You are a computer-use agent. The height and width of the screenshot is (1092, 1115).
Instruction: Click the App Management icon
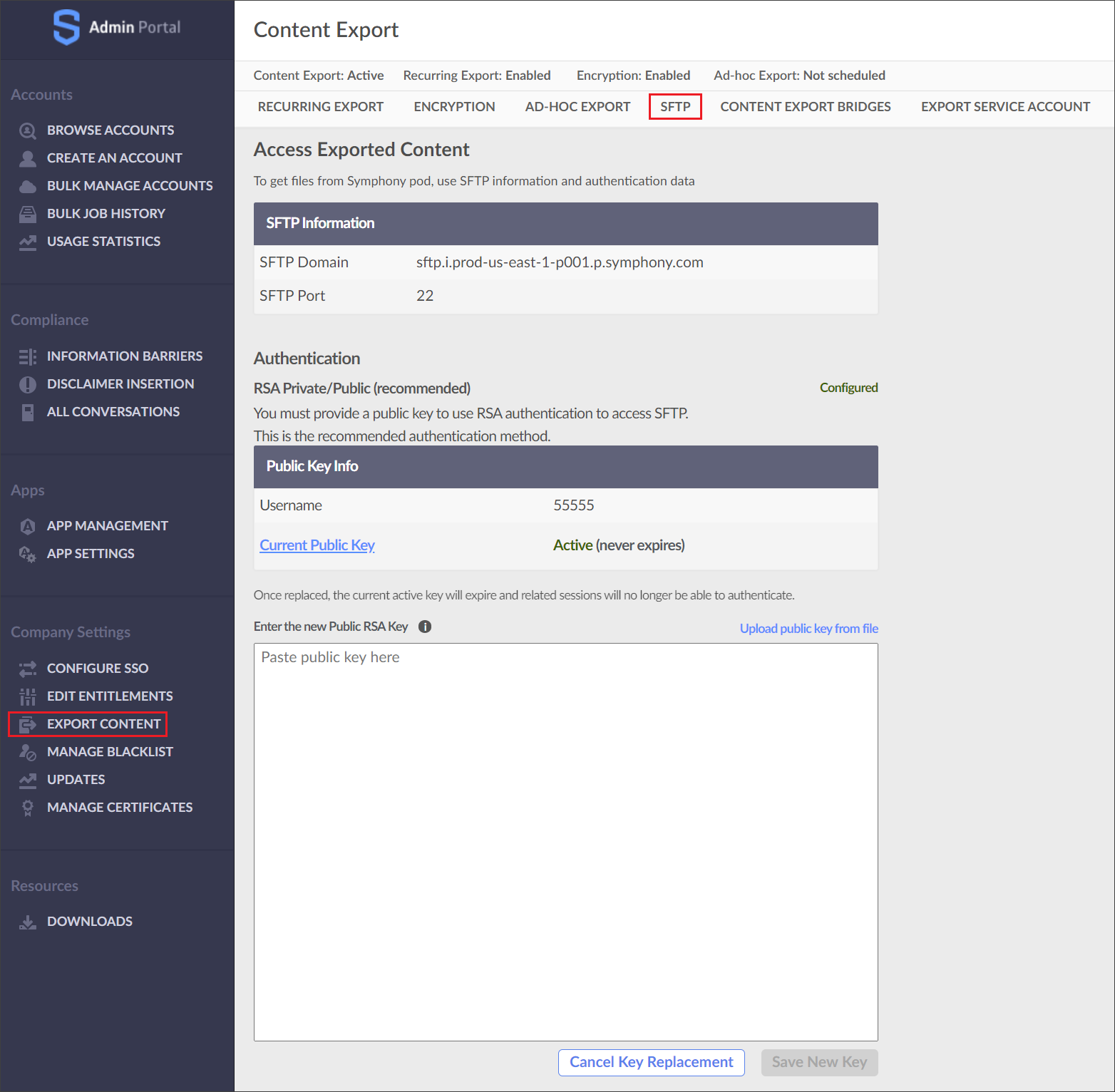click(28, 526)
